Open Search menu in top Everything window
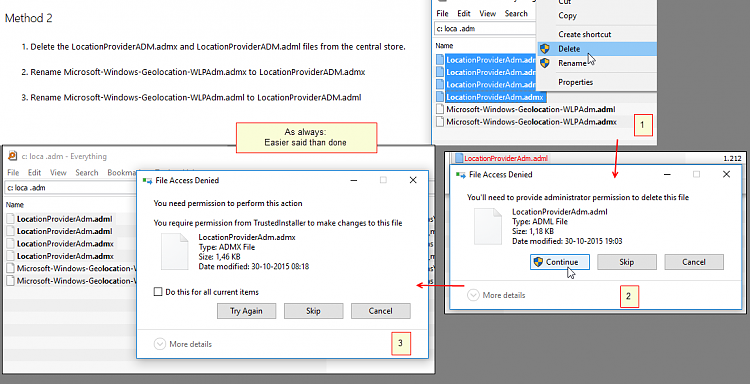The width and height of the screenshot is (750, 384). [x=516, y=13]
